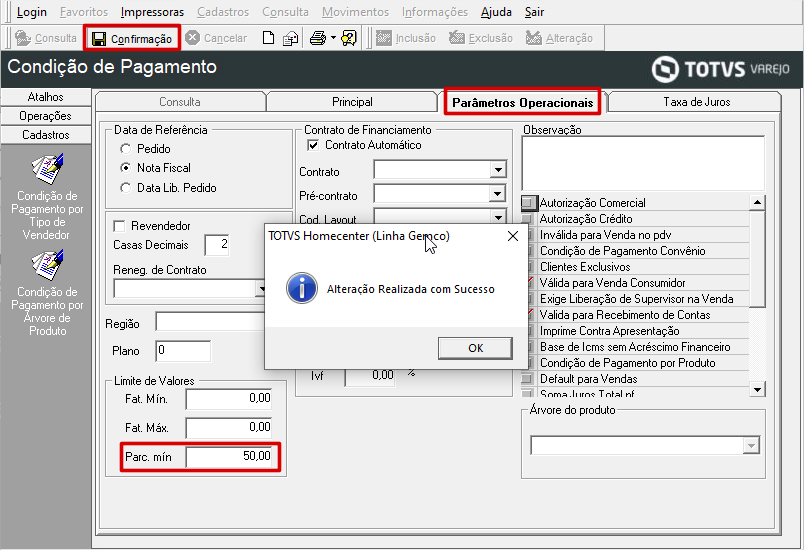Open Condição de Pagamento por Árvore de Produto shortcut

[47, 293]
